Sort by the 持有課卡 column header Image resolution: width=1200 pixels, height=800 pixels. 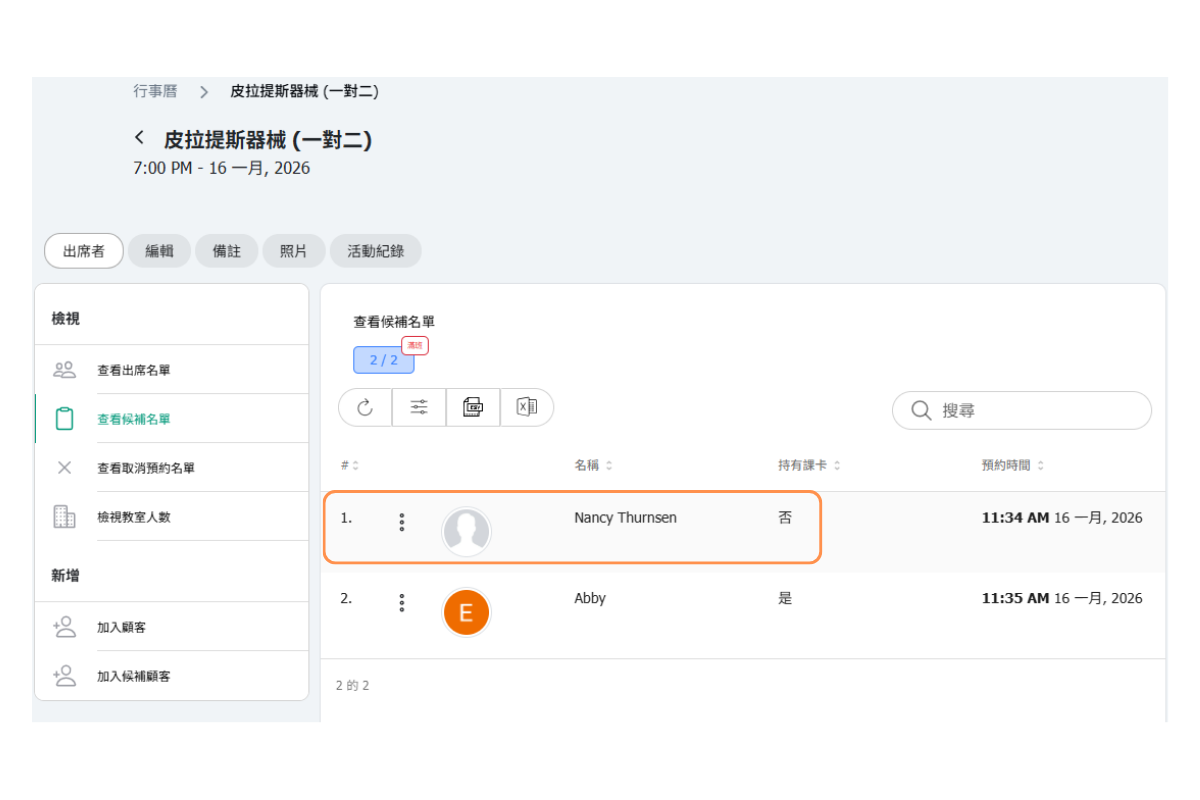point(808,466)
